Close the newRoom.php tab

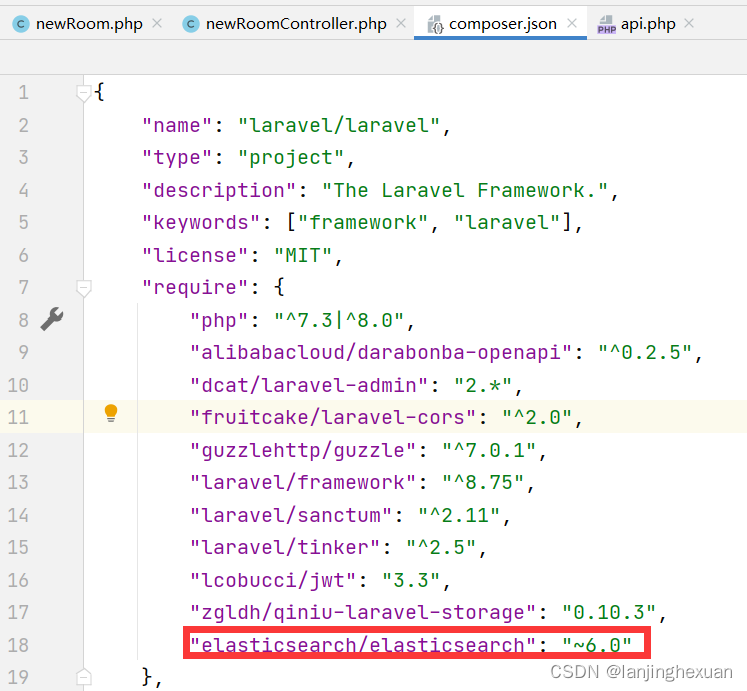(x=157, y=23)
